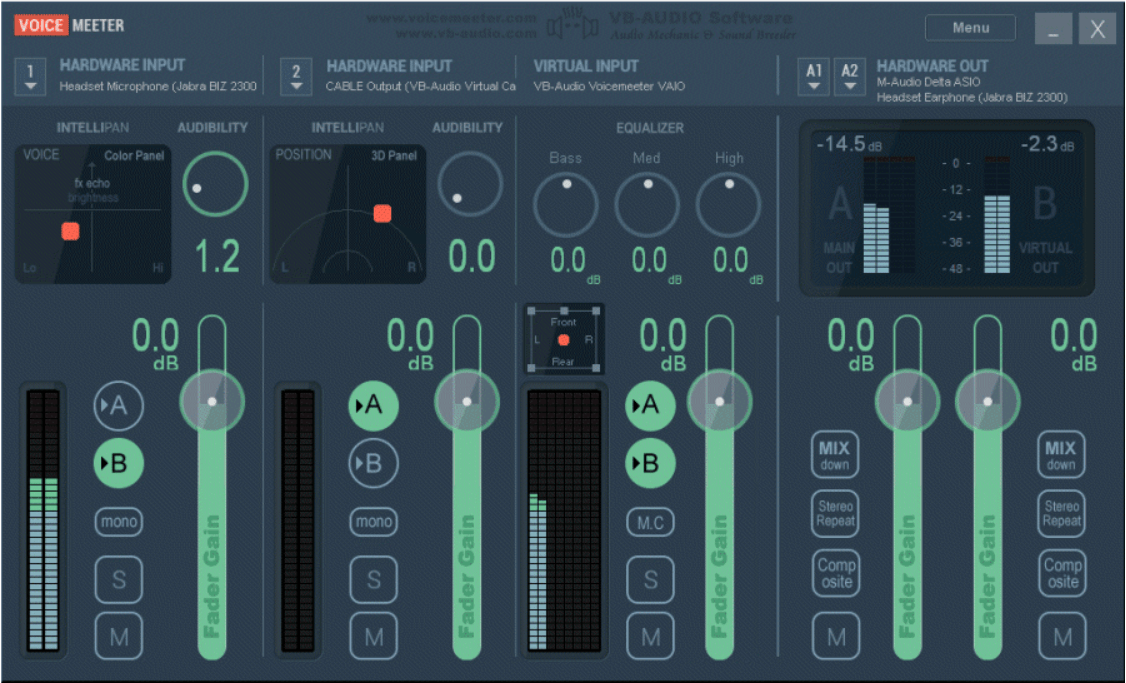Enable mono on hardware input 1
This screenshot has height=683, width=1126.
(118, 521)
